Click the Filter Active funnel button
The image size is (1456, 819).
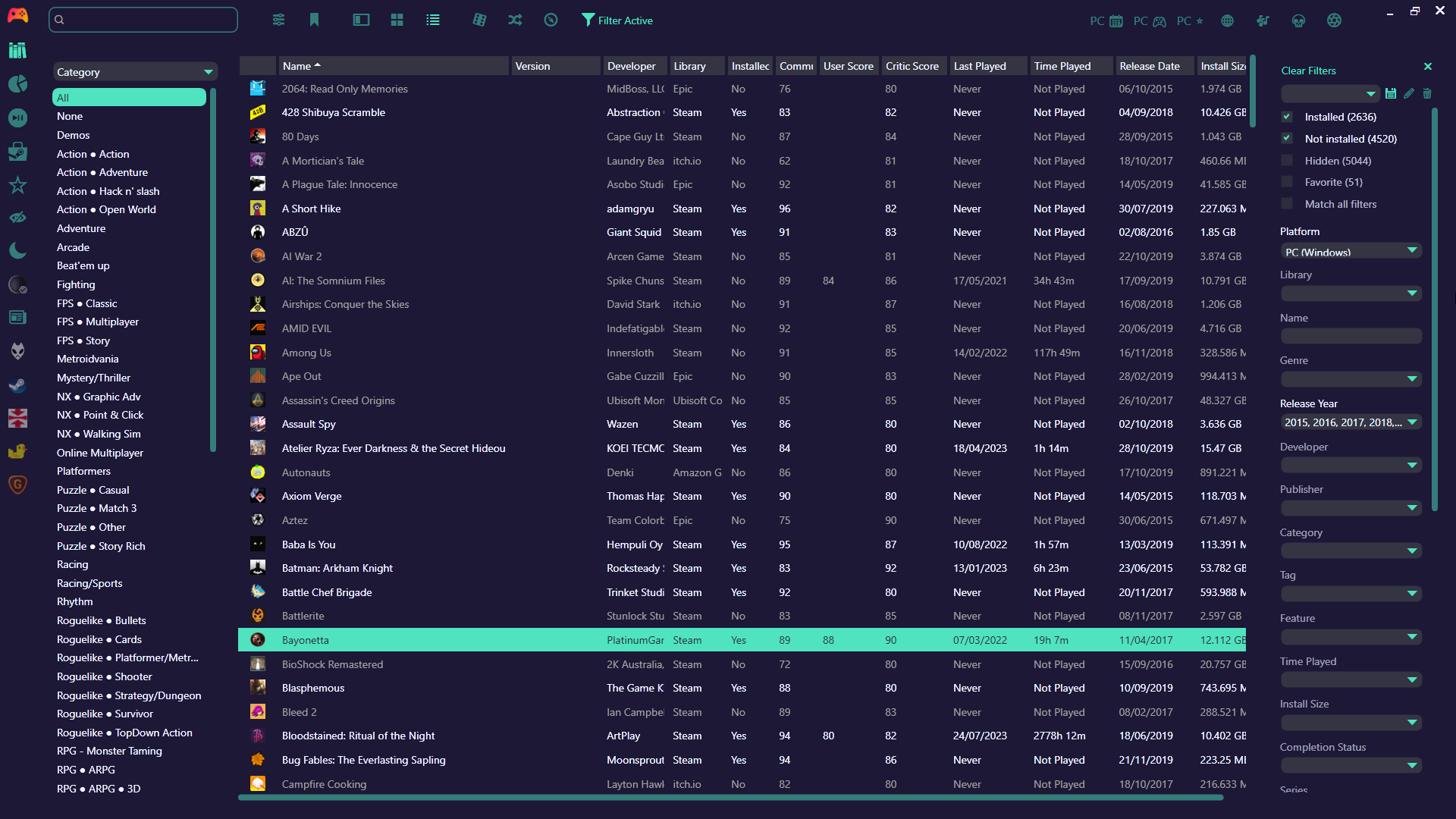click(617, 20)
